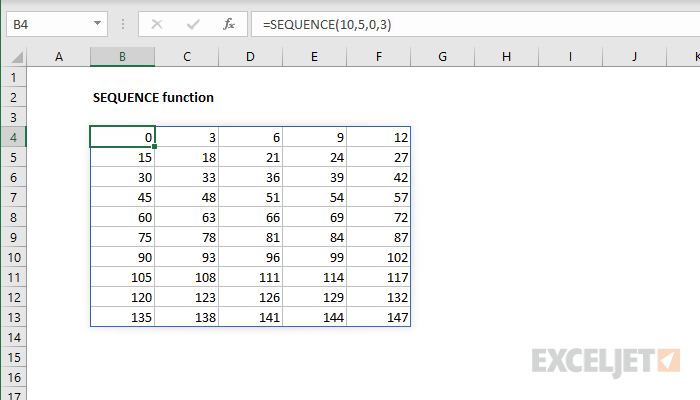Select column H header

tap(506, 57)
